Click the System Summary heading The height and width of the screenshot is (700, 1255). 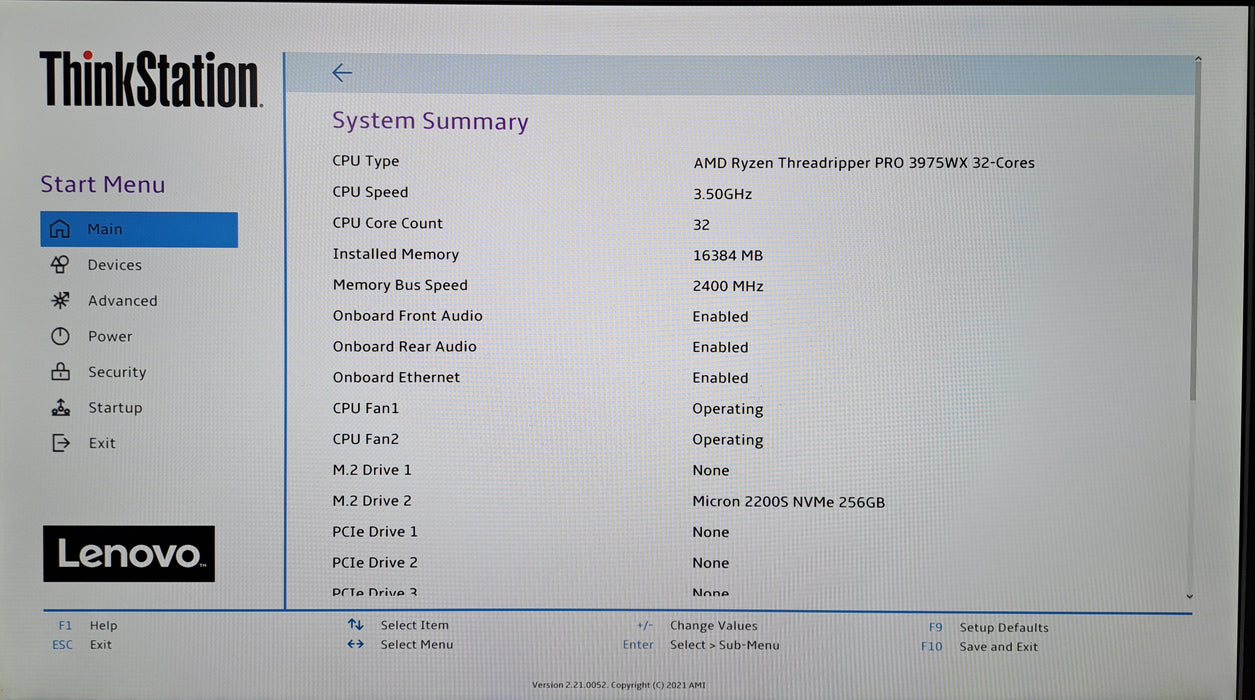[x=430, y=121]
